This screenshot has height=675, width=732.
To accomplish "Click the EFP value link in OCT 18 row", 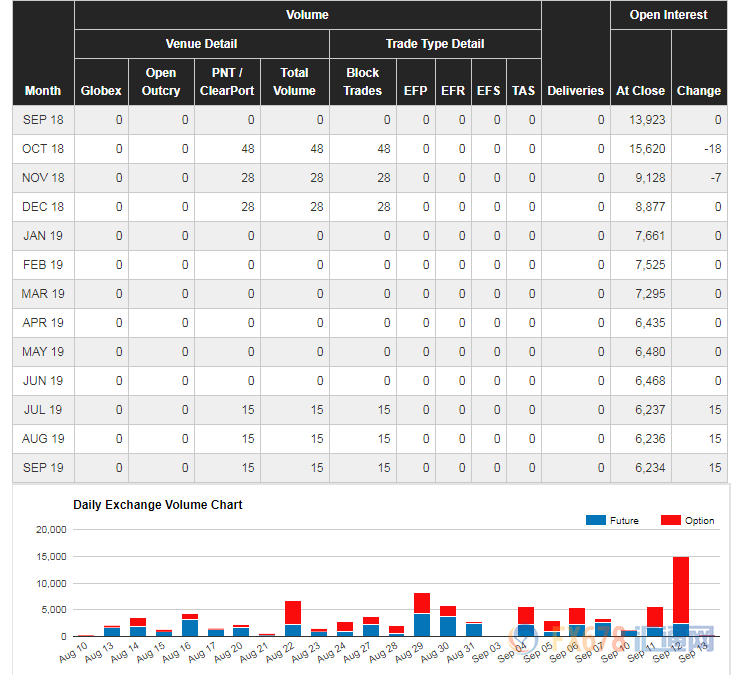I will coord(426,149).
